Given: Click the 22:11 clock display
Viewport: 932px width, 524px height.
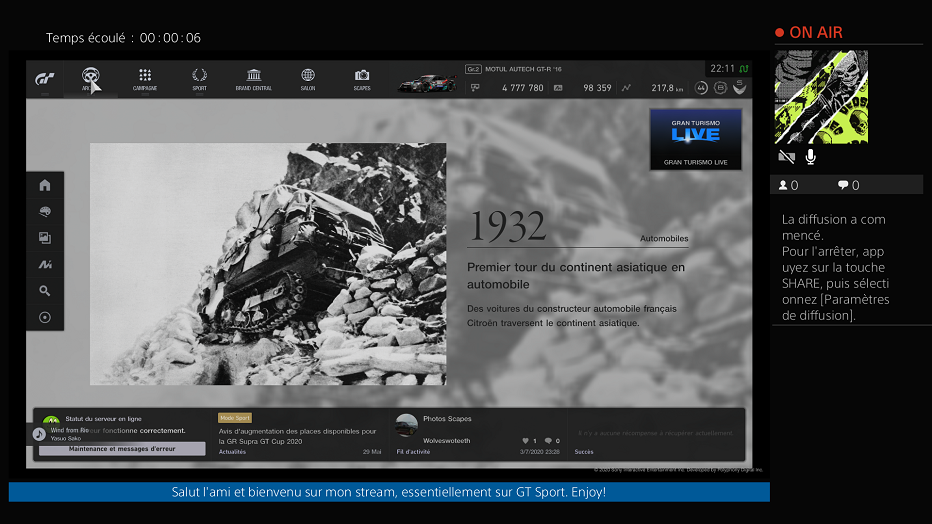Looking at the screenshot, I should click(722, 69).
